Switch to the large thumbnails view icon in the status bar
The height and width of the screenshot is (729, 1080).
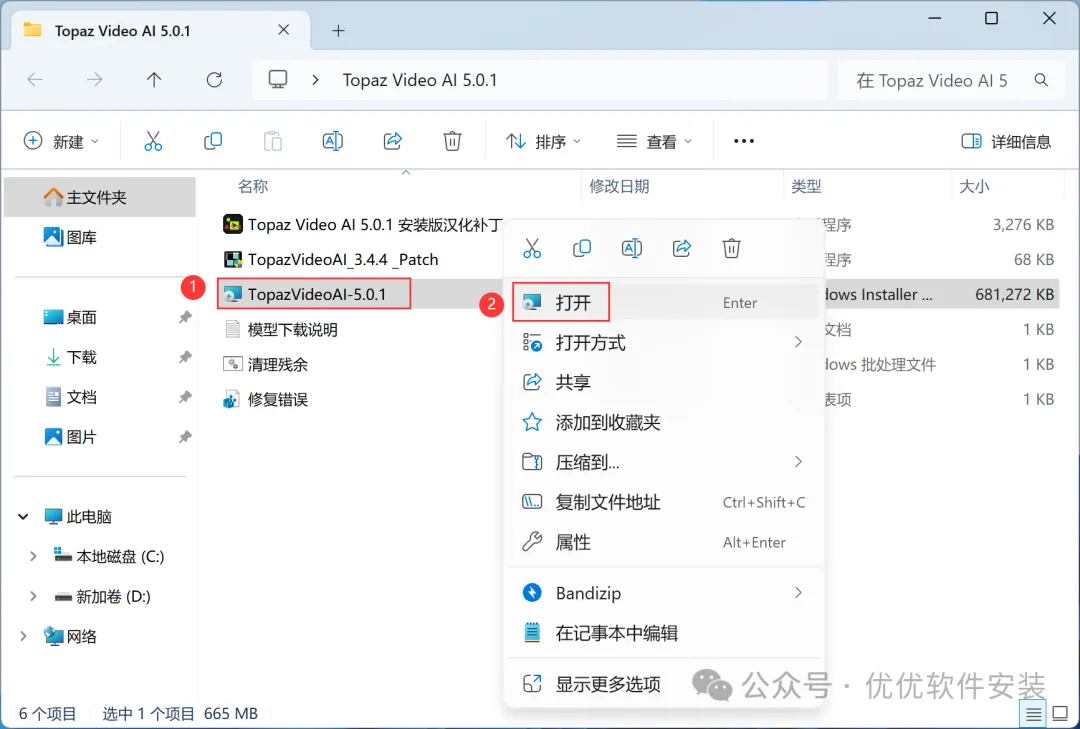(1061, 715)
